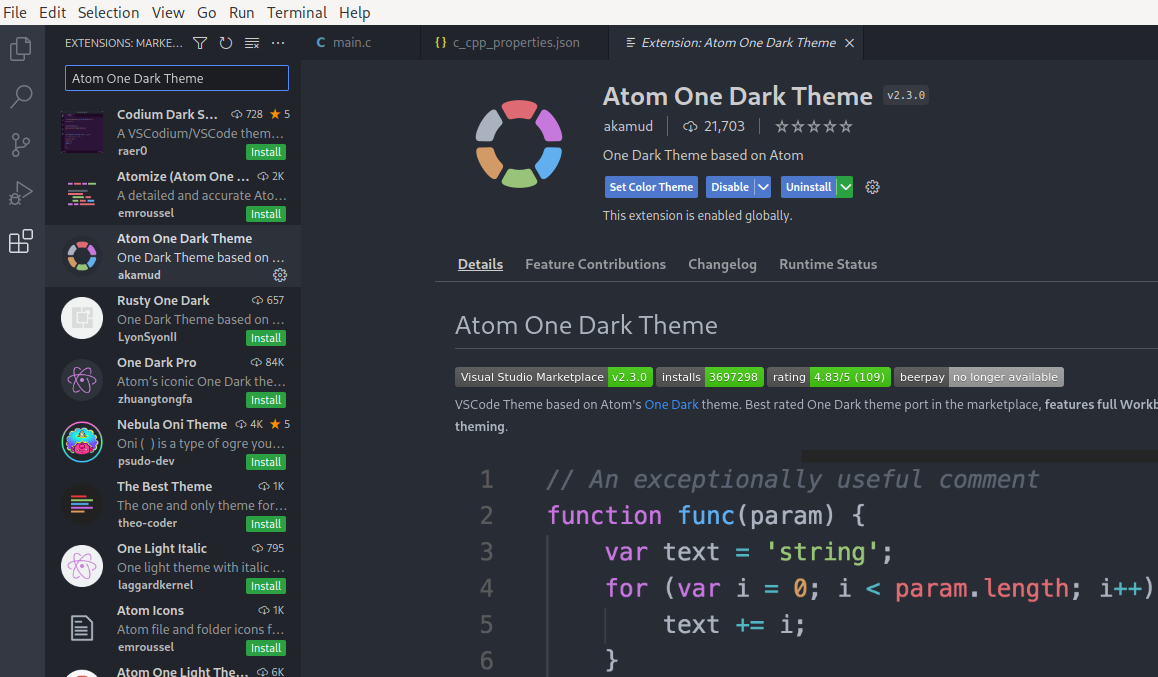This screenshot has height=677, width=1158.
Task: Click the Extensions activity bar icon
Action: 21,241
